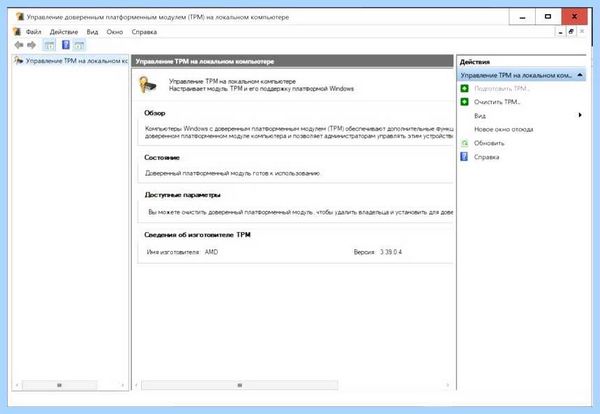The image size is (600, 414).
Task: Click the version value 3.39.0.4
Action: (391, 252)
